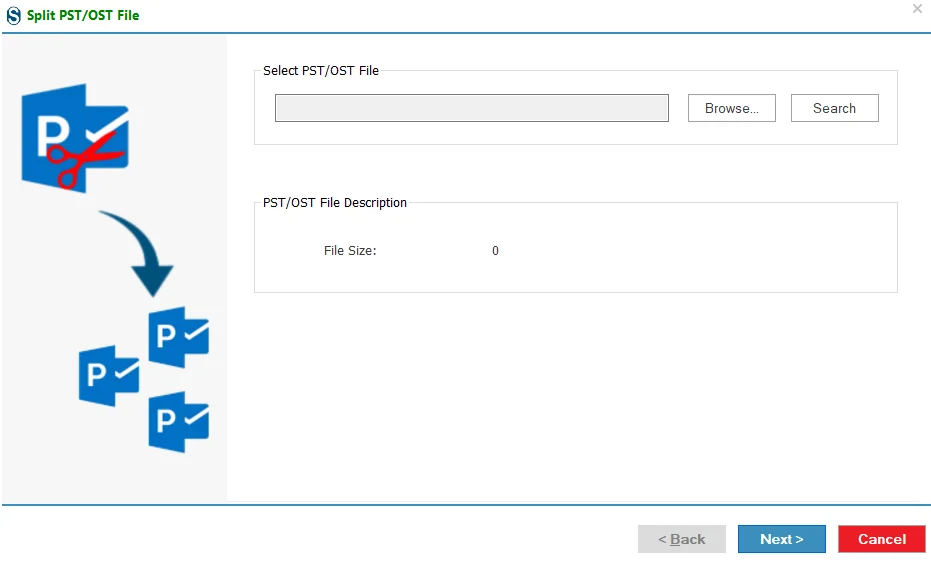This screenshot has height=563, width=931.
Task: Close the Split PST/OST File window
Action: (917, 8)
